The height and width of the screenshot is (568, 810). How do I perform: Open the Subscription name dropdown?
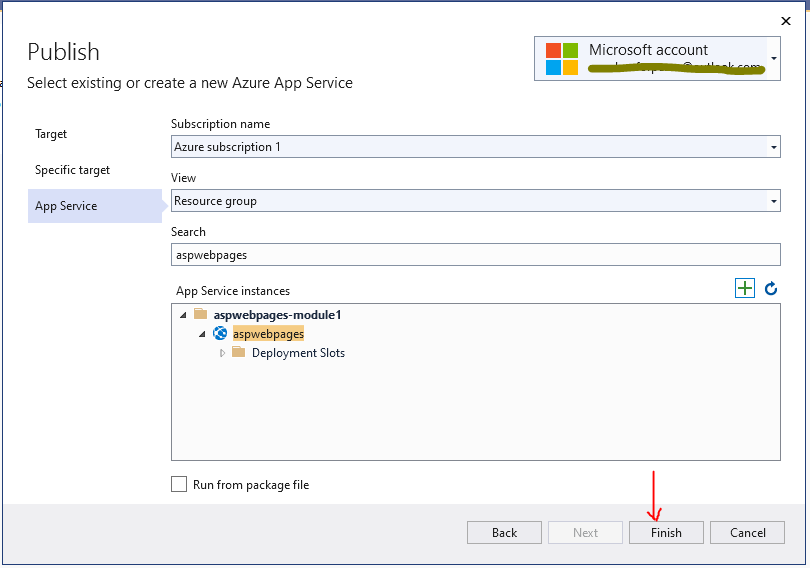pyautogui.click(x=475, y=147)
